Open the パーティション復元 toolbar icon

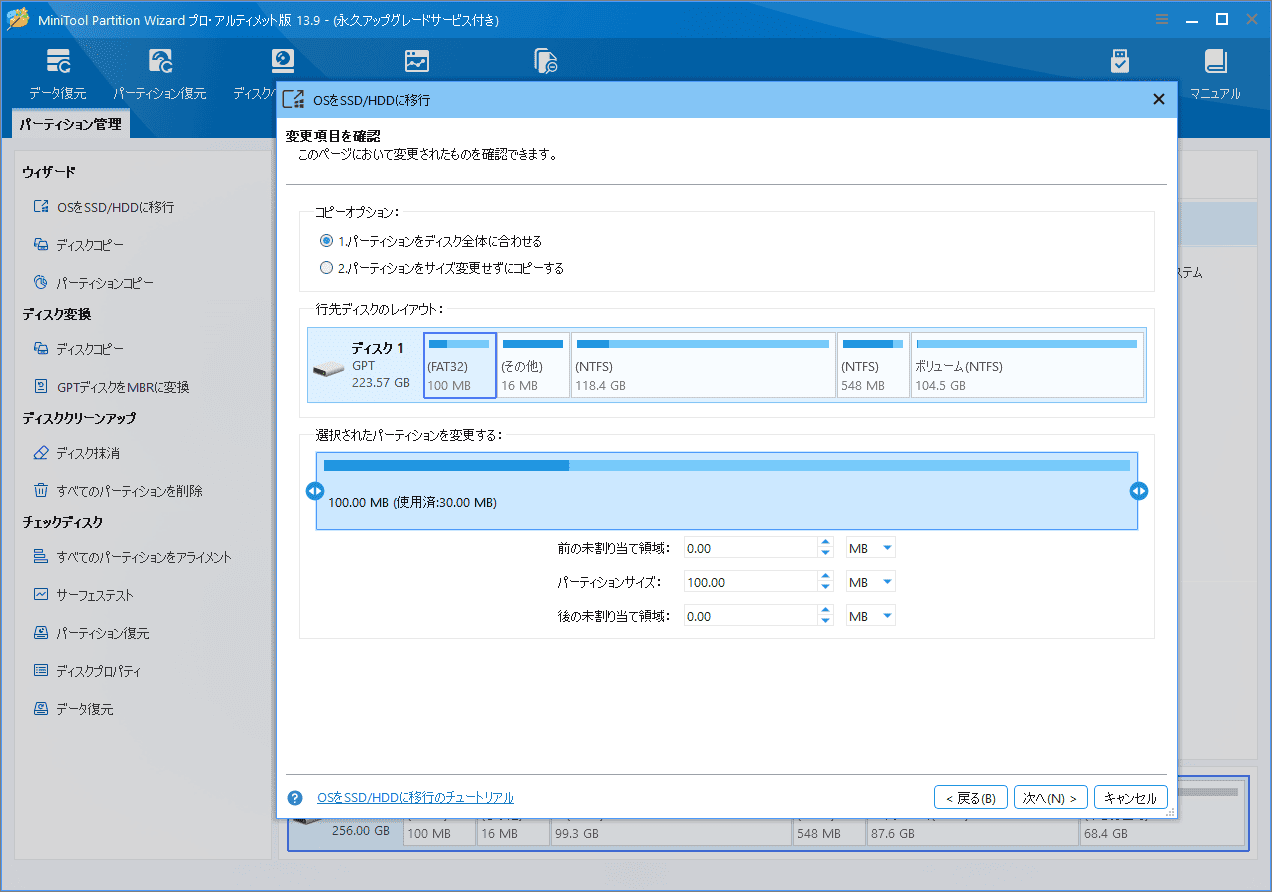pos(160,74)
